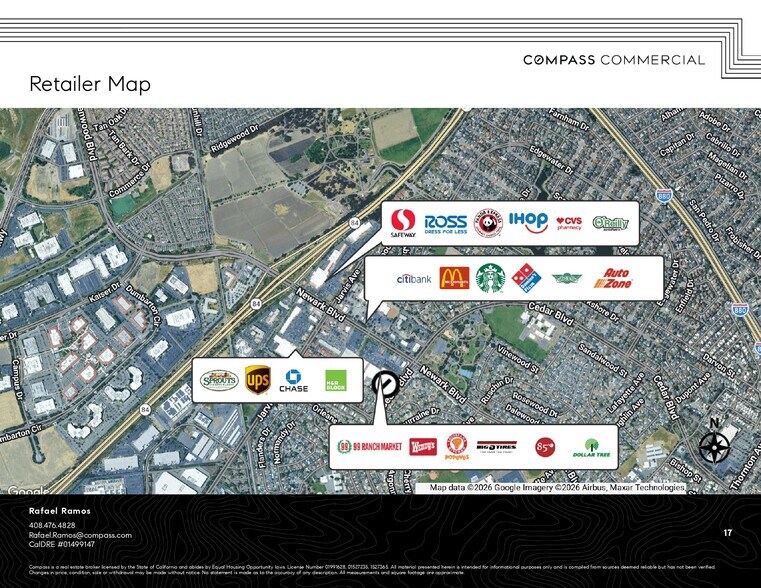Select the 99 Ranch Market logo
This screenshot has height=588, width=761.
point(367,447)
